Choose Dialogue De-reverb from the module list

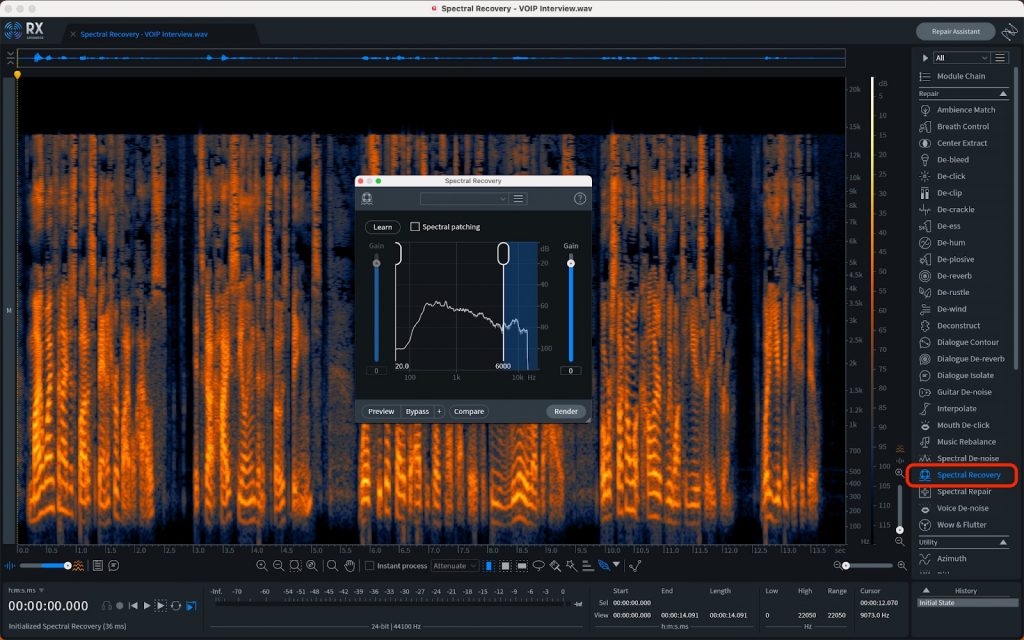click(962, 359)
